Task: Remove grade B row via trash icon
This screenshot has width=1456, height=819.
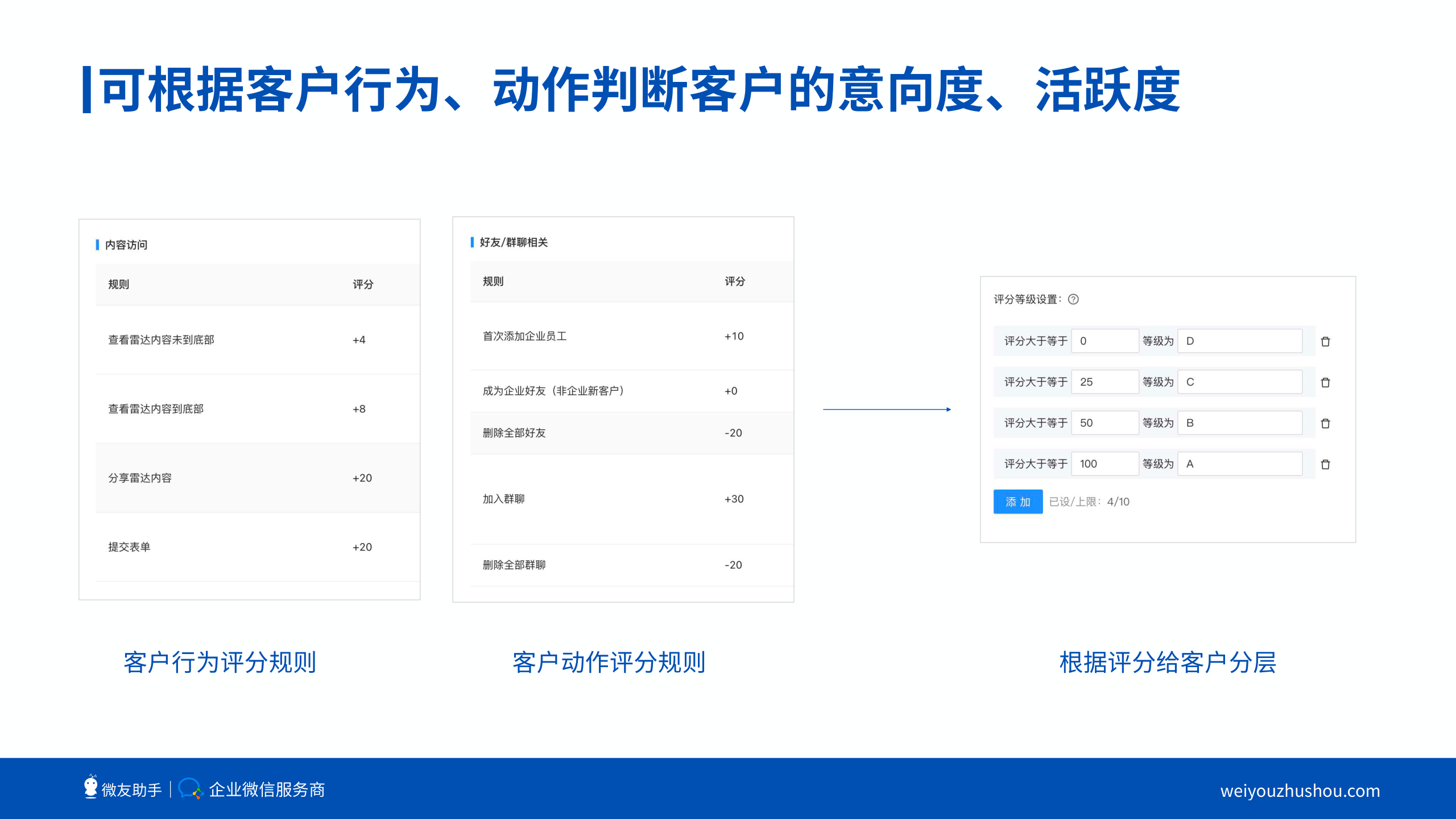Action: point(1325,423)
